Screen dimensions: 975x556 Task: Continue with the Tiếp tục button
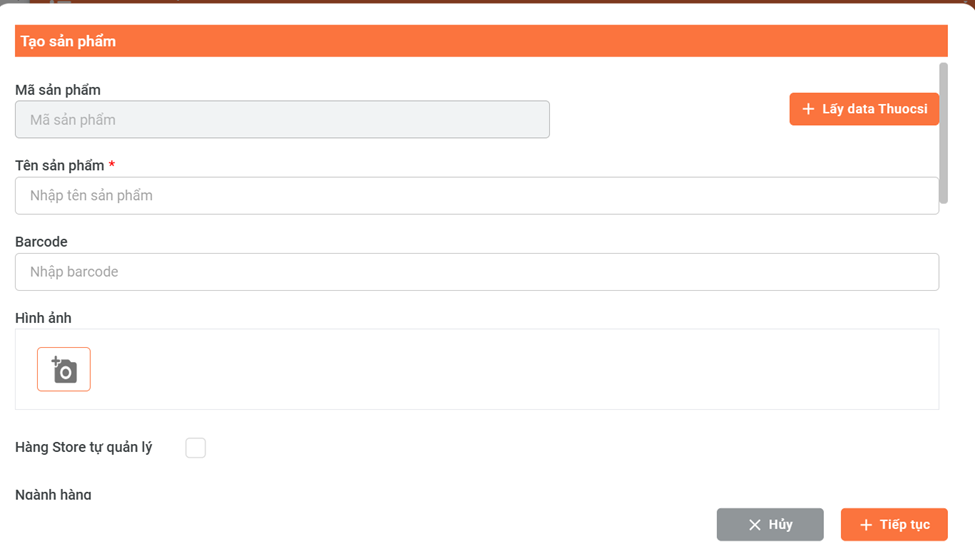[893, 525]
